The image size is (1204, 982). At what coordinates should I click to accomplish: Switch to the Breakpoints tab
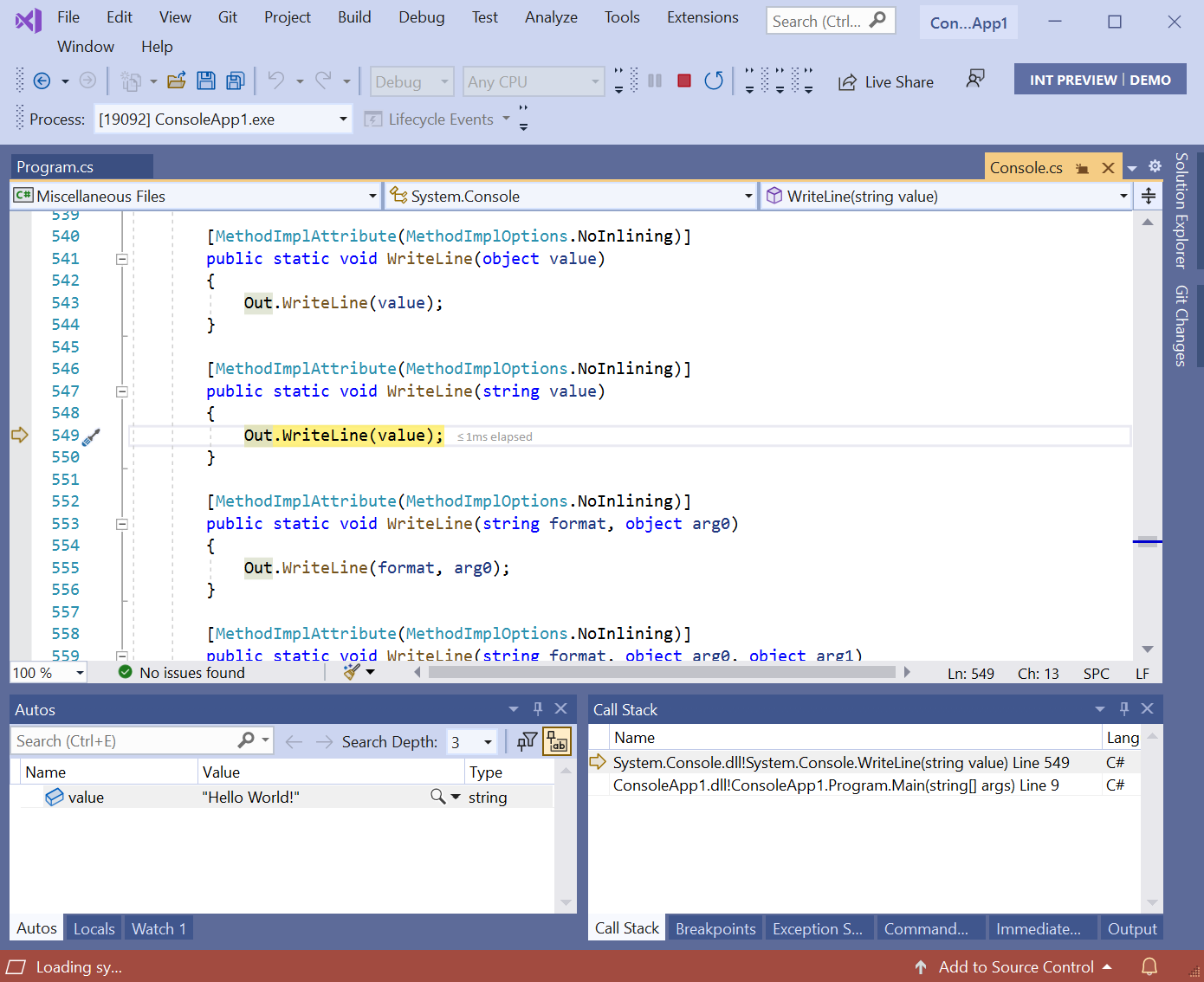click(x=715, y=928)
